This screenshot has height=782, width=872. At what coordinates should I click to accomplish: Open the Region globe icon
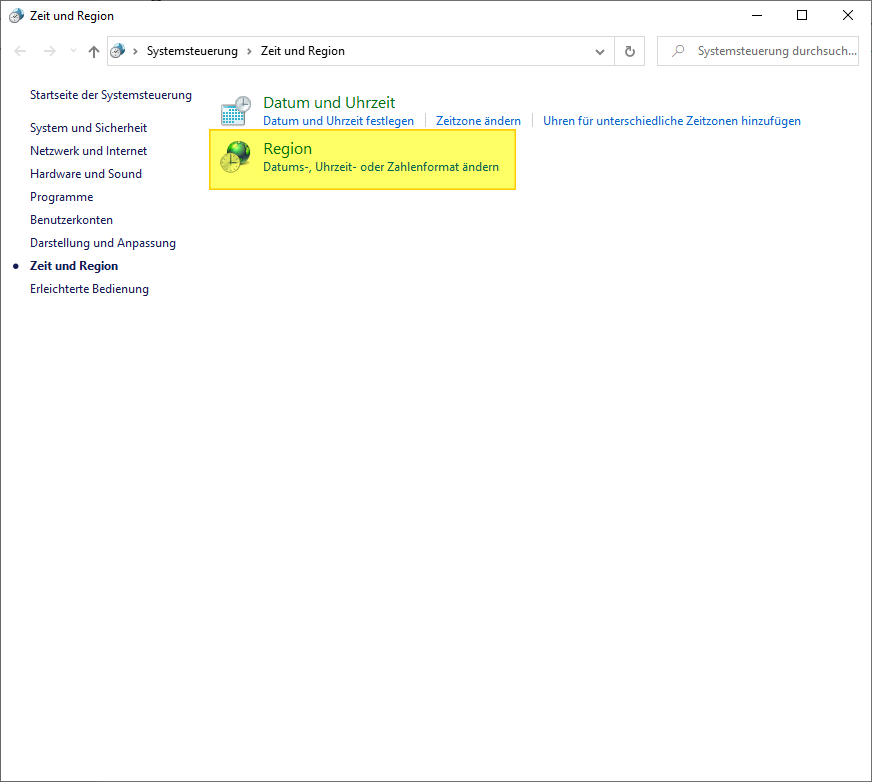click(236, 157)
